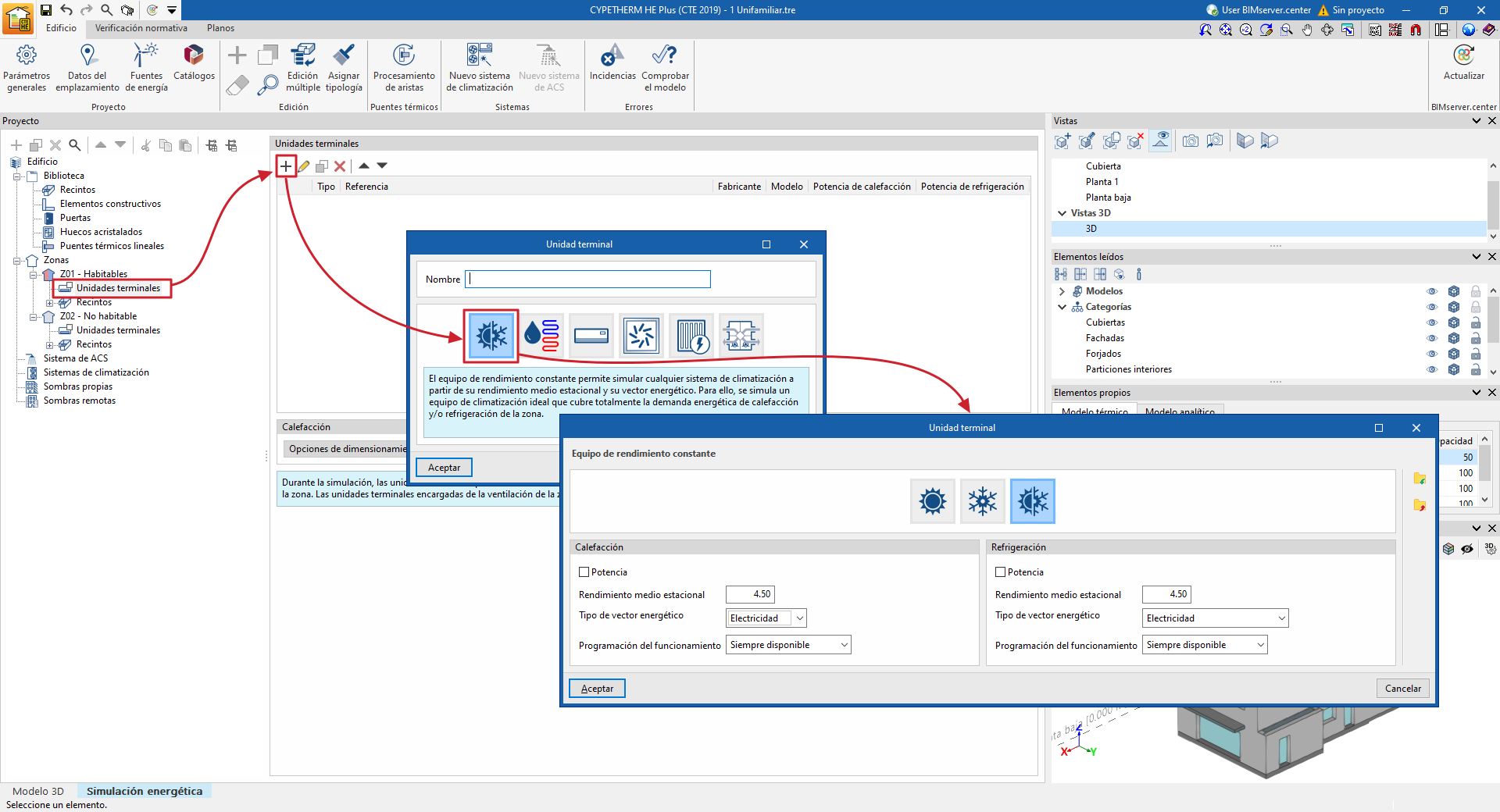Viewport: 1500px width, 812px height.
Task: Open Refrigeración Programación del funcionamiento dropdown
Action: pyautogui.click(x=1204, y=645)
